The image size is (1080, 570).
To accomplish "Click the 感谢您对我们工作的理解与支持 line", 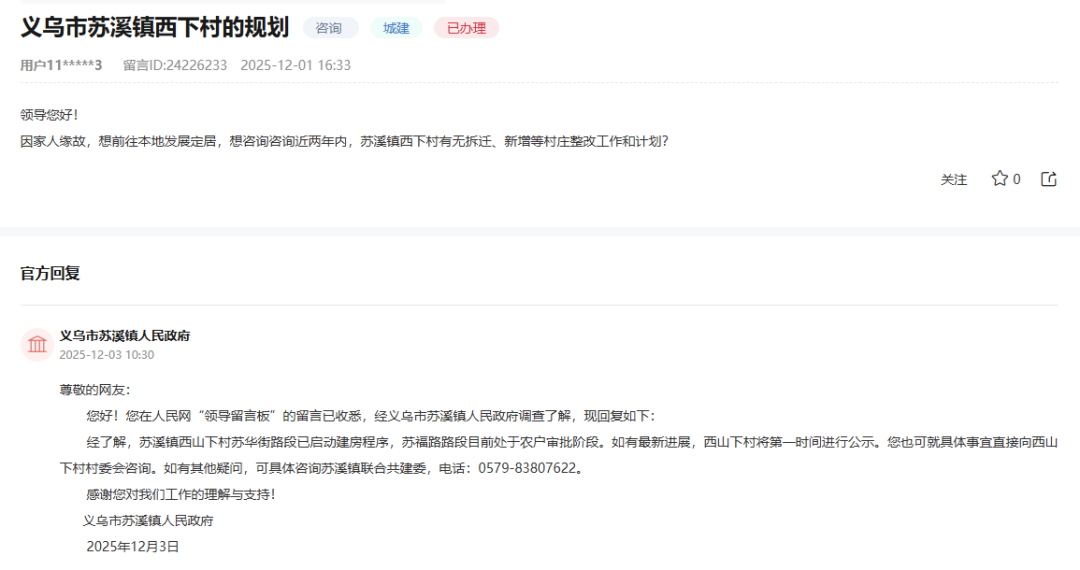I will (x=180, y=494).
